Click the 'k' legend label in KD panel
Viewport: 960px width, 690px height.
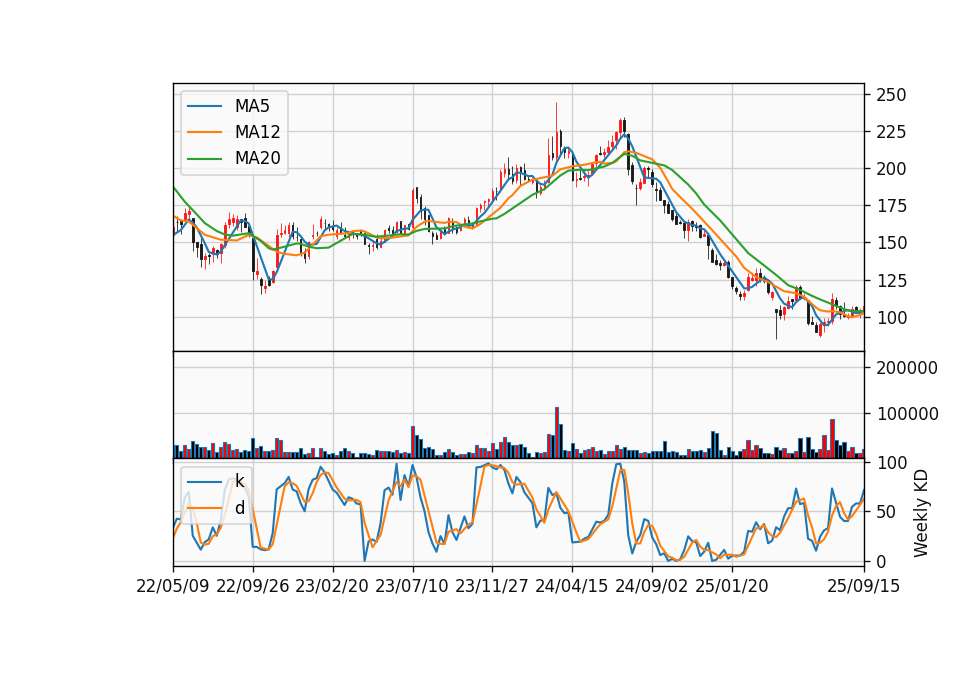pos(239,481)
